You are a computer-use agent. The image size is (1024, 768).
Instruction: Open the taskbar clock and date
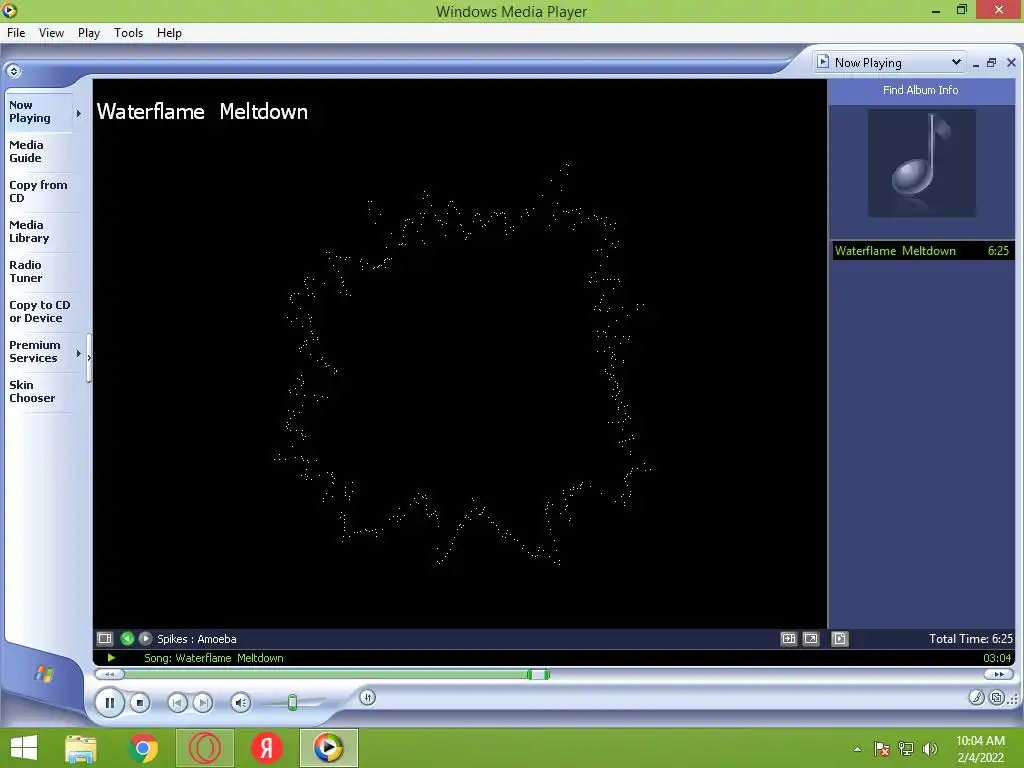[x=980, y=749]
